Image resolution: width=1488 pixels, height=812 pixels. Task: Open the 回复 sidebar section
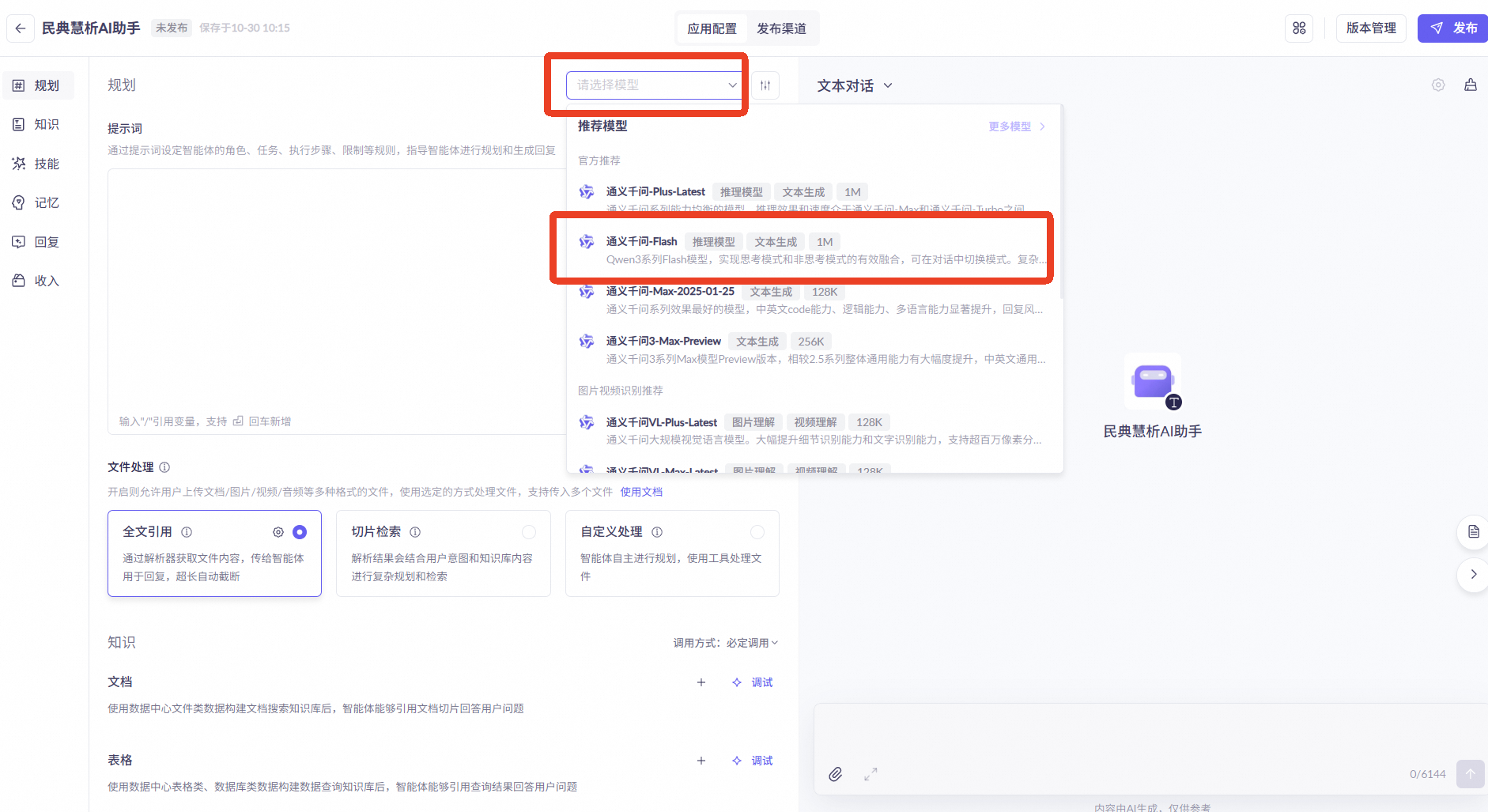39,242
